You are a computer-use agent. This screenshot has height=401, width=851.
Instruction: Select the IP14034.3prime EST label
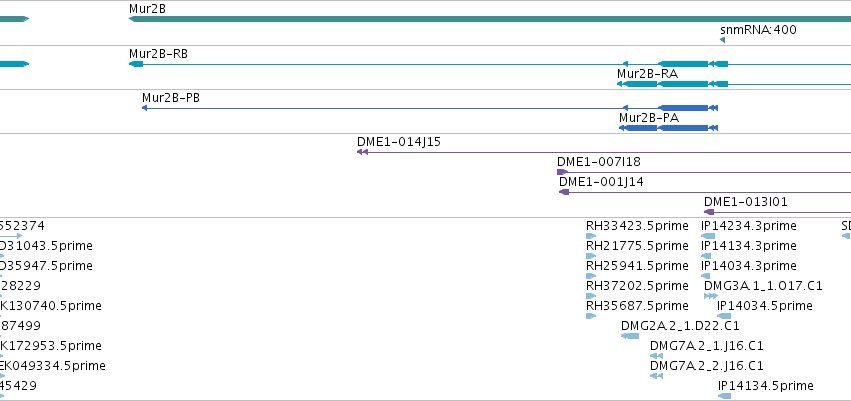[x=749, y=266]
